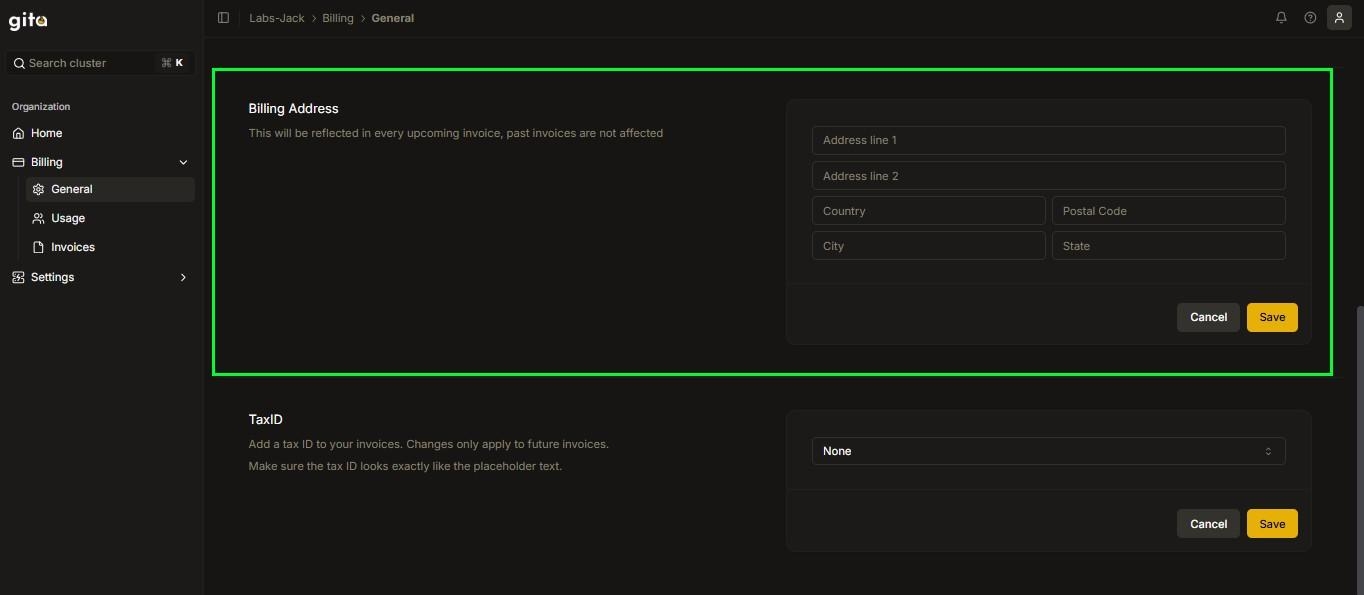The image size is (1364, 595).
Task: Click the Search cluster box
Action: (x=100, y=63)
